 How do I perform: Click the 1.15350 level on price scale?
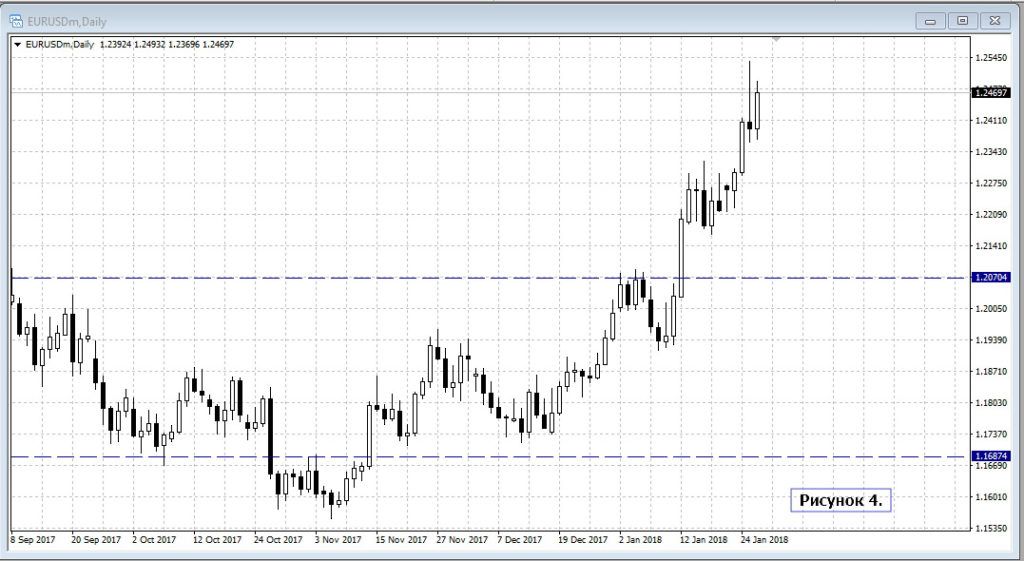coord(990,528)
